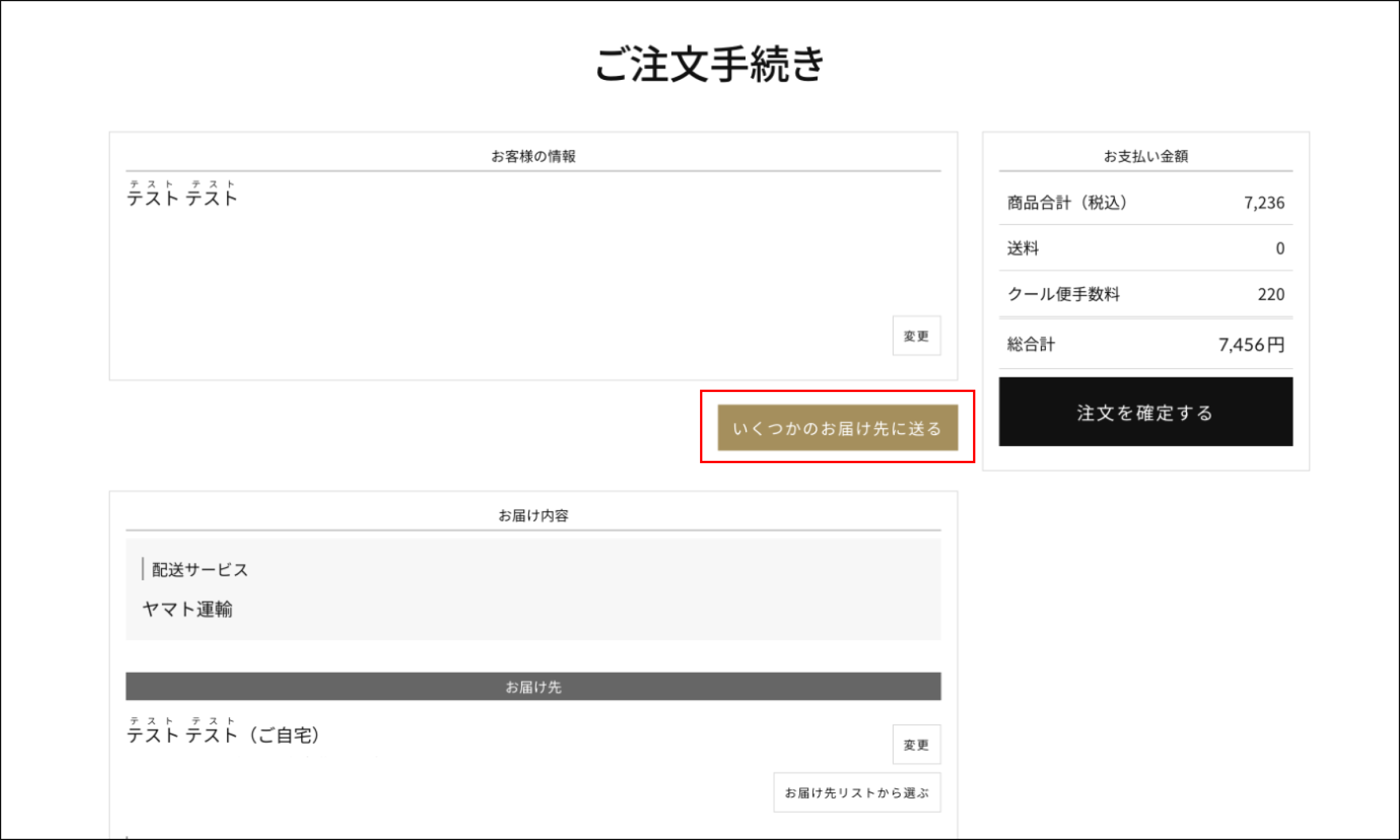
Task: Click the 総合計 label
Action: 1031,345
